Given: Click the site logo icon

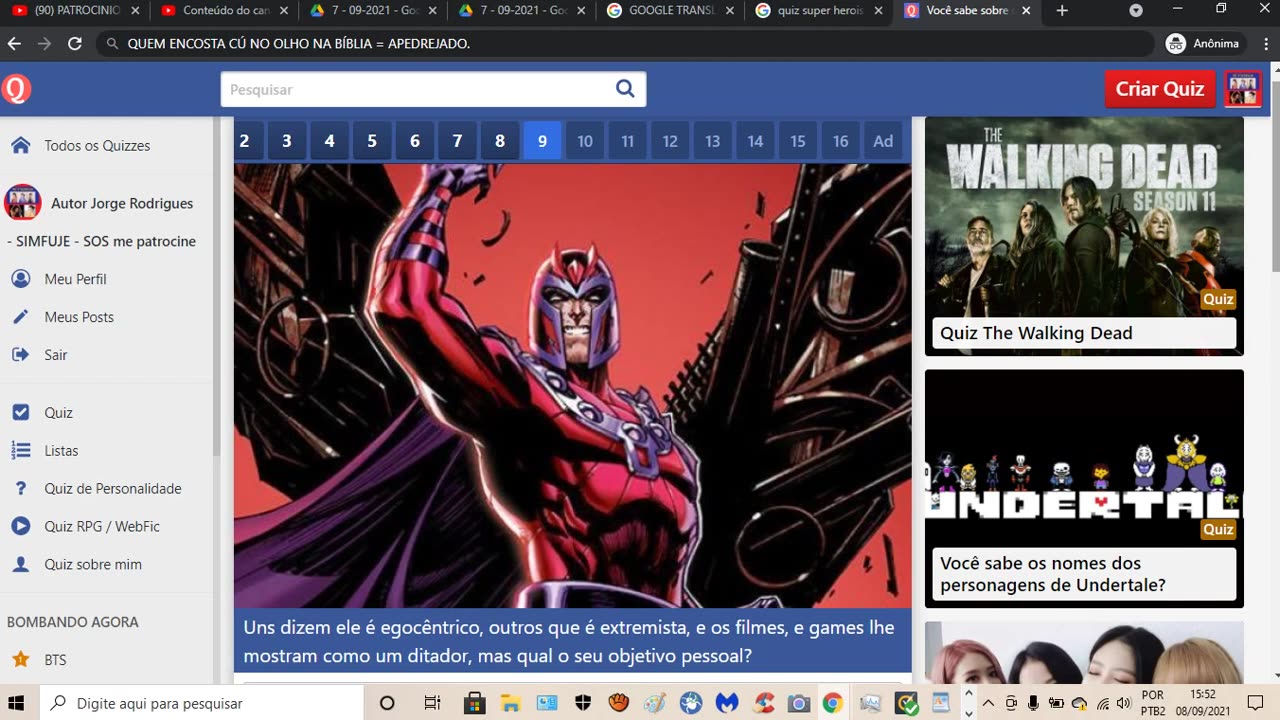Looking at the screenshot, I should point(16,89).
